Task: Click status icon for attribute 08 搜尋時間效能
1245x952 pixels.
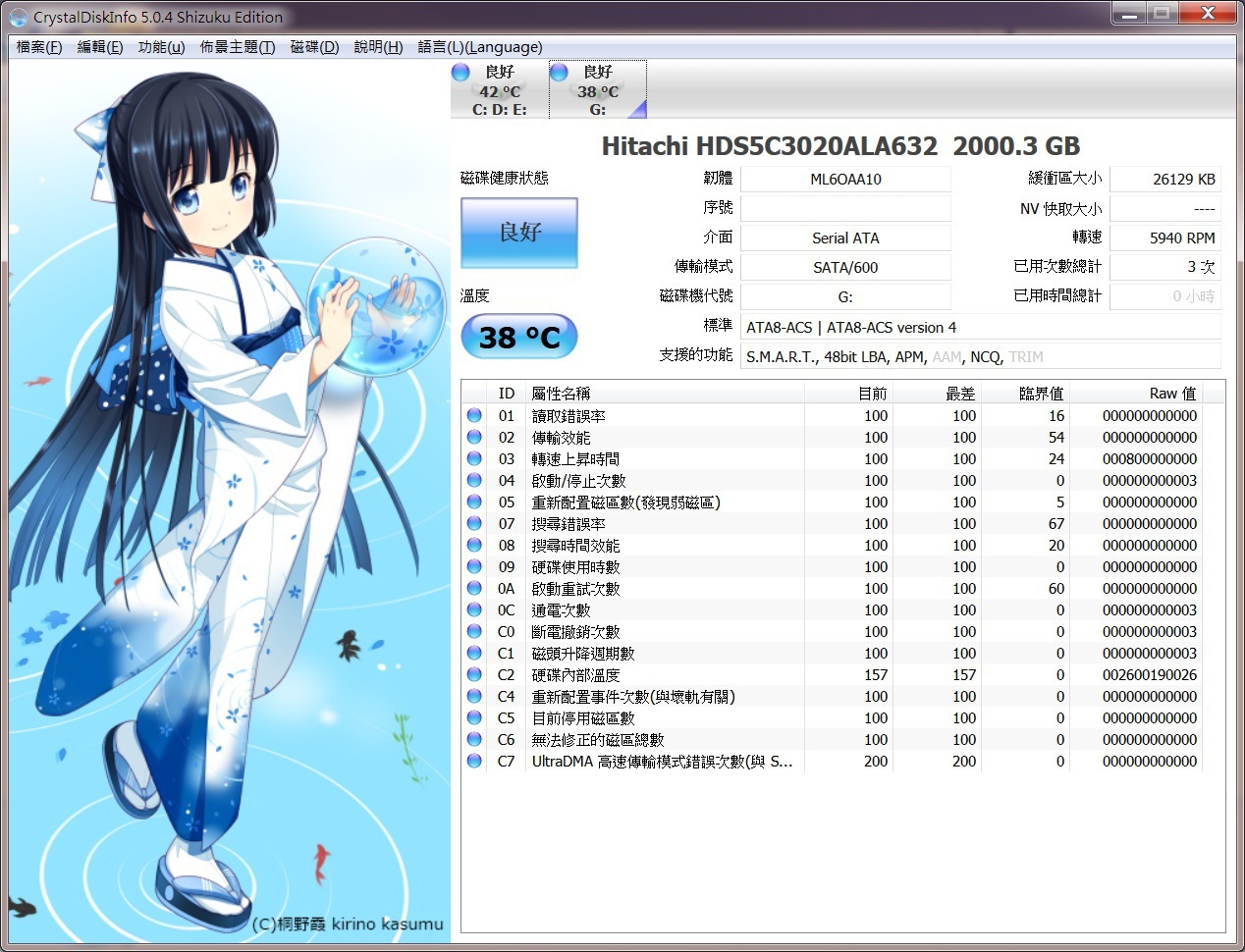Action: [x=474, y=545]
